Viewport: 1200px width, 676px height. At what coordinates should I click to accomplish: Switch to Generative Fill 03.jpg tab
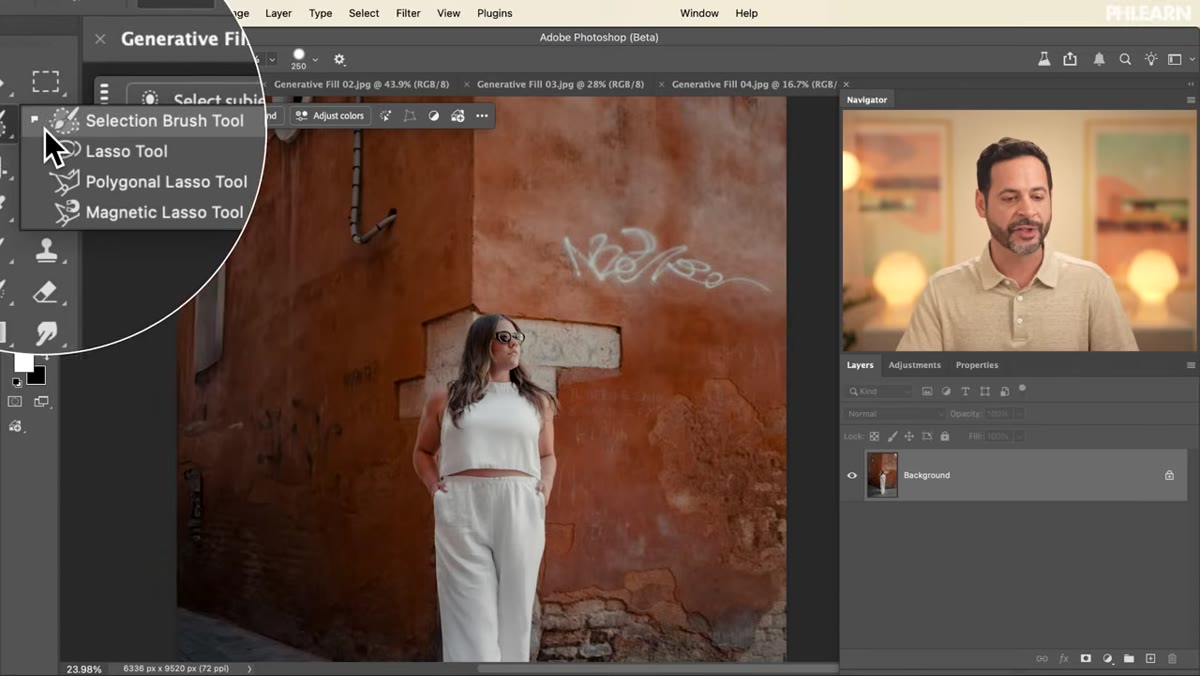tap(560, 84)
